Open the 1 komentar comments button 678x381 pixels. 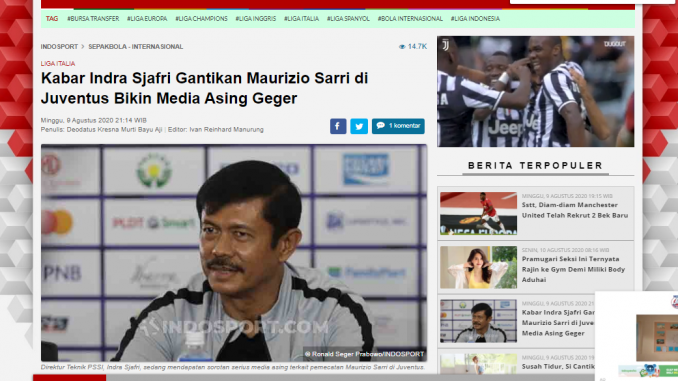pyautogui.click(x=398, y=126)
